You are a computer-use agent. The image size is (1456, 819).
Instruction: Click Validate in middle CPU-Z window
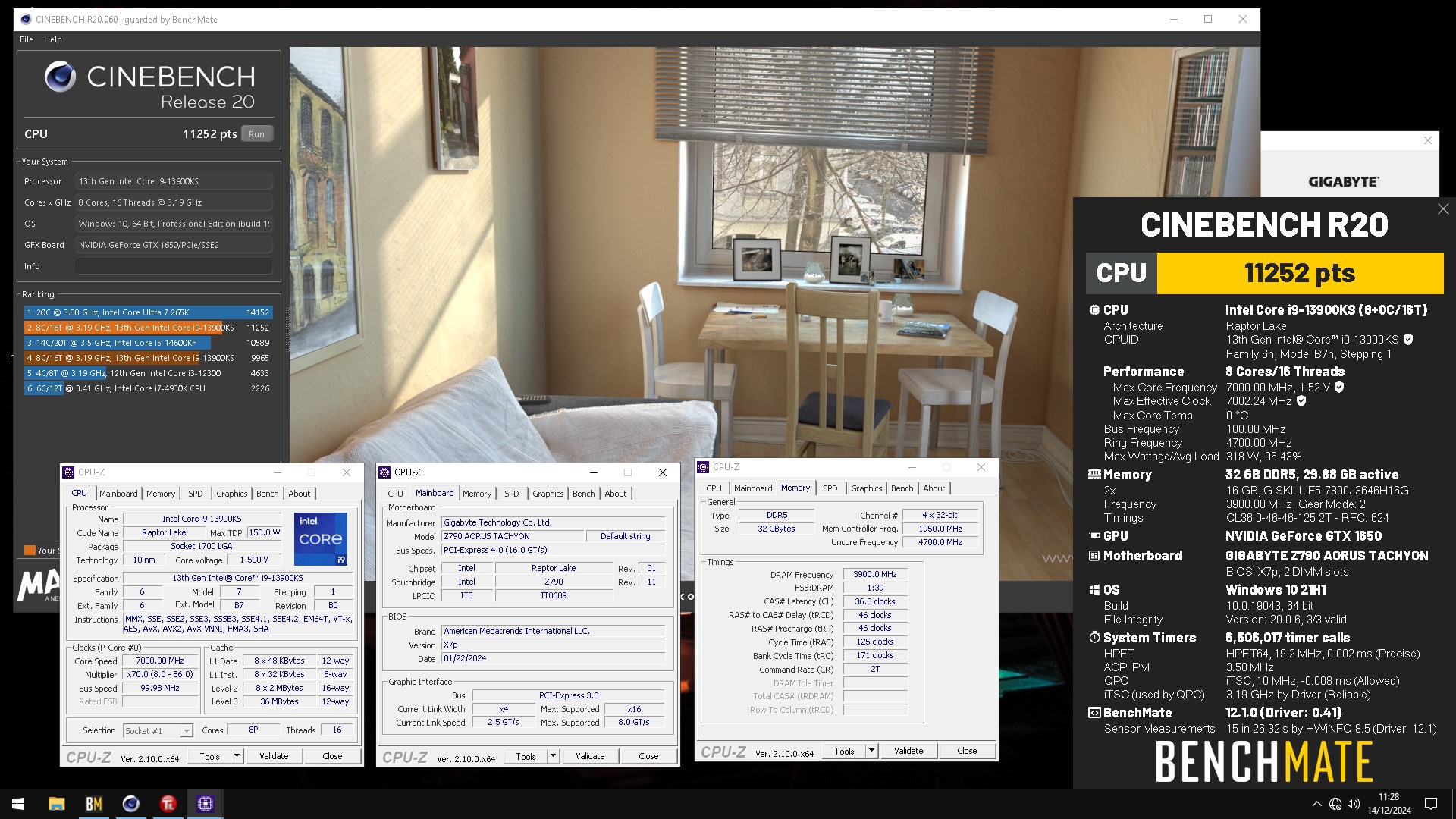590,756
